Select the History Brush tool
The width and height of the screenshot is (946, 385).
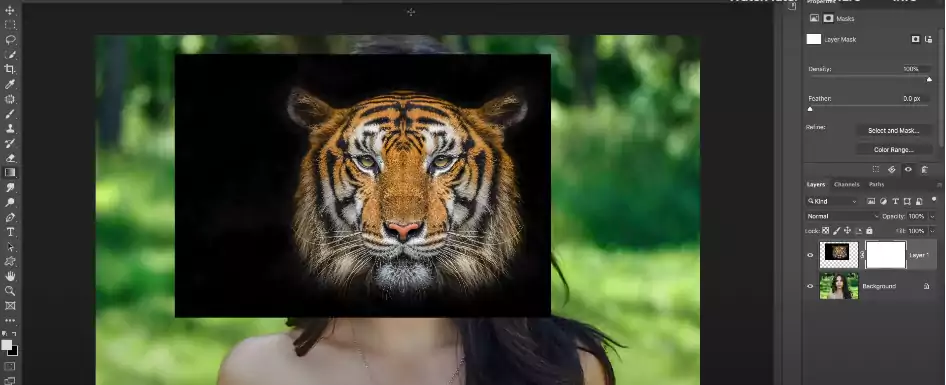click(10, 143)
